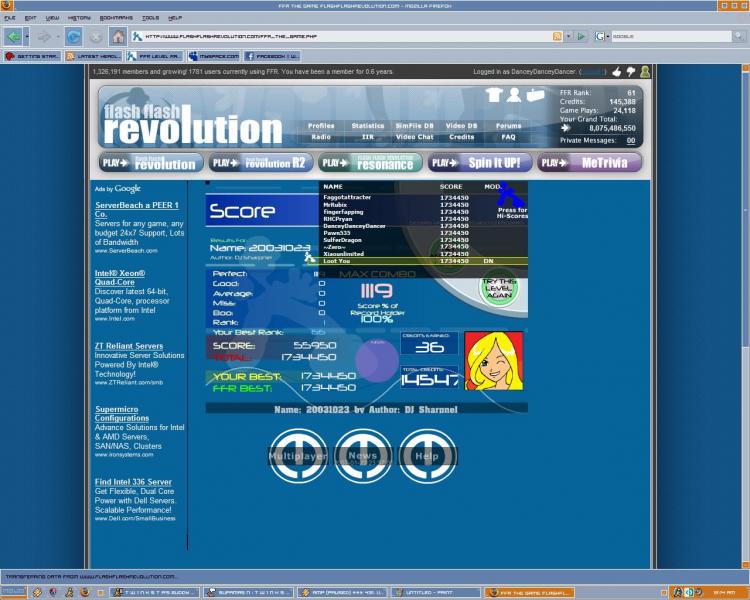Viewport: 750px width, 600px height.
Task: Open the Intel Xeon Quad-Core ad
Action: click(x=120, y=278)
